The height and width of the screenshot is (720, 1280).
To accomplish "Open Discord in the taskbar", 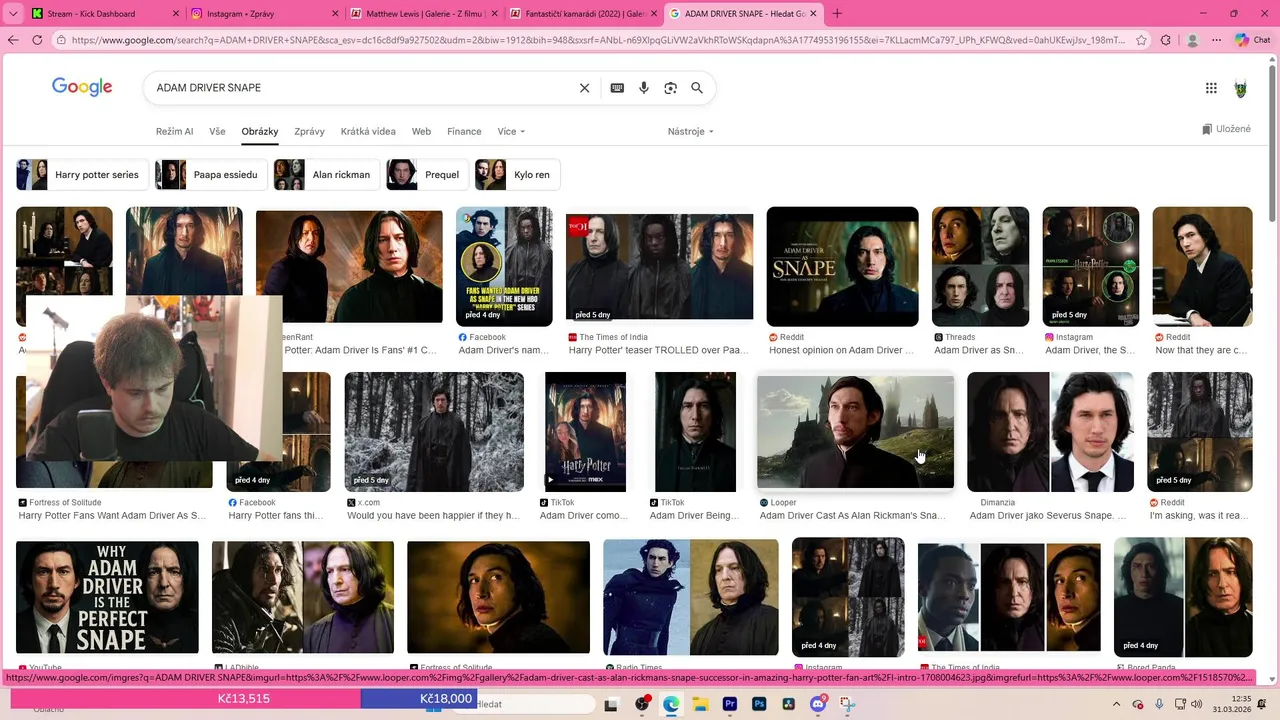I will (x=818, y=704).
